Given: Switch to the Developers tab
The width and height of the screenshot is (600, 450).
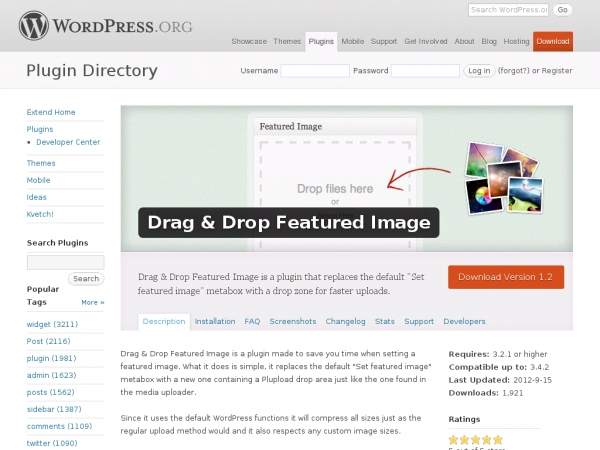Looking at the screenshot, I should [464, 322].
